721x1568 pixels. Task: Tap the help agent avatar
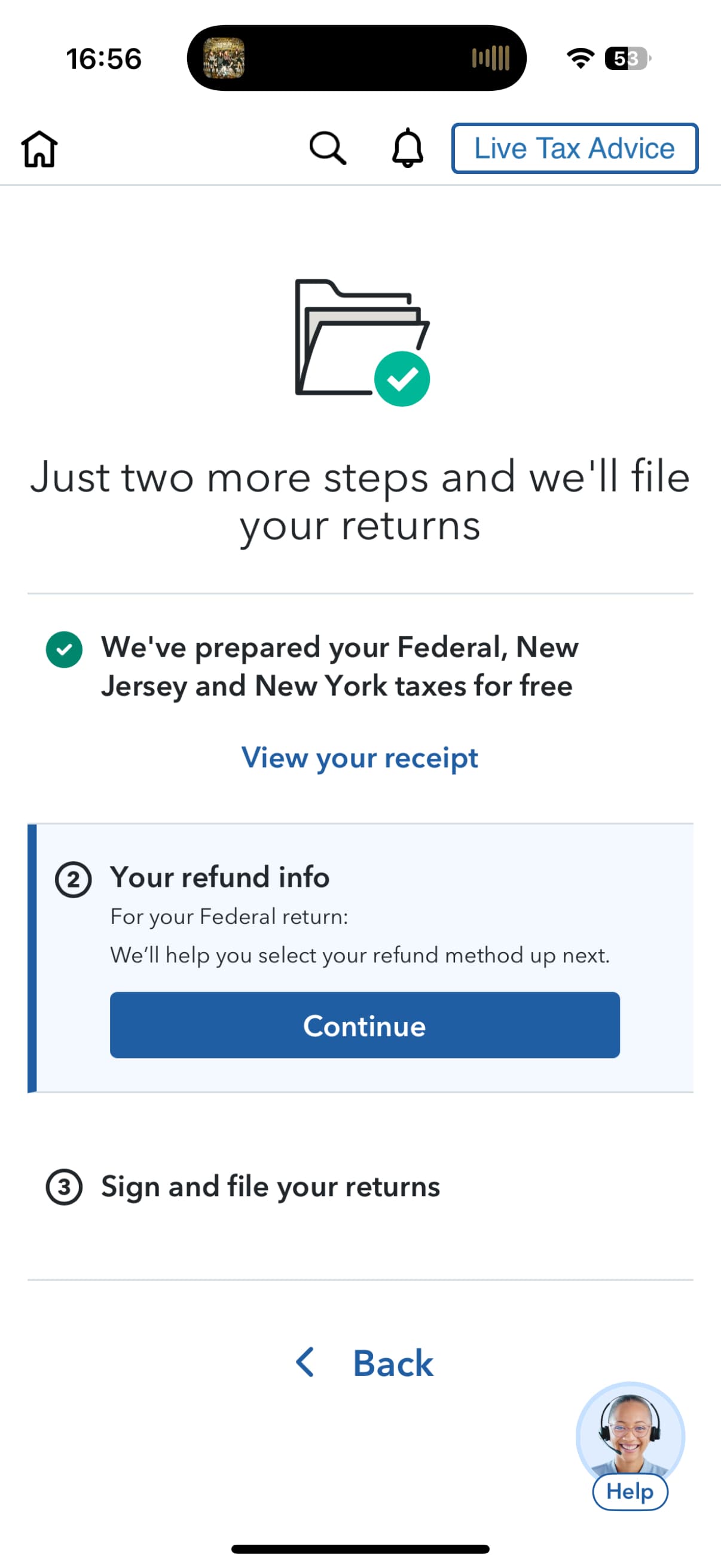(630, 1430)
